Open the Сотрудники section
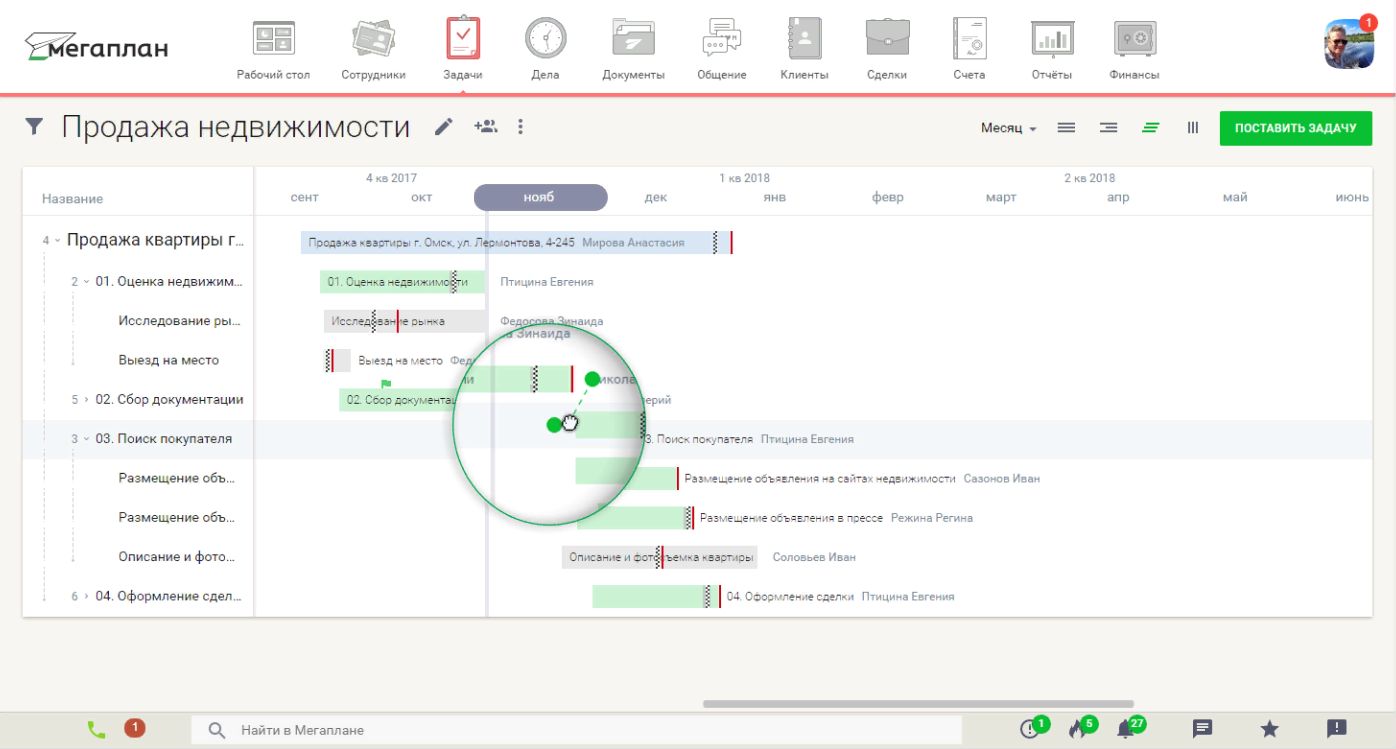This screenshot has width=1396, height=749. [x=373, y=49]
